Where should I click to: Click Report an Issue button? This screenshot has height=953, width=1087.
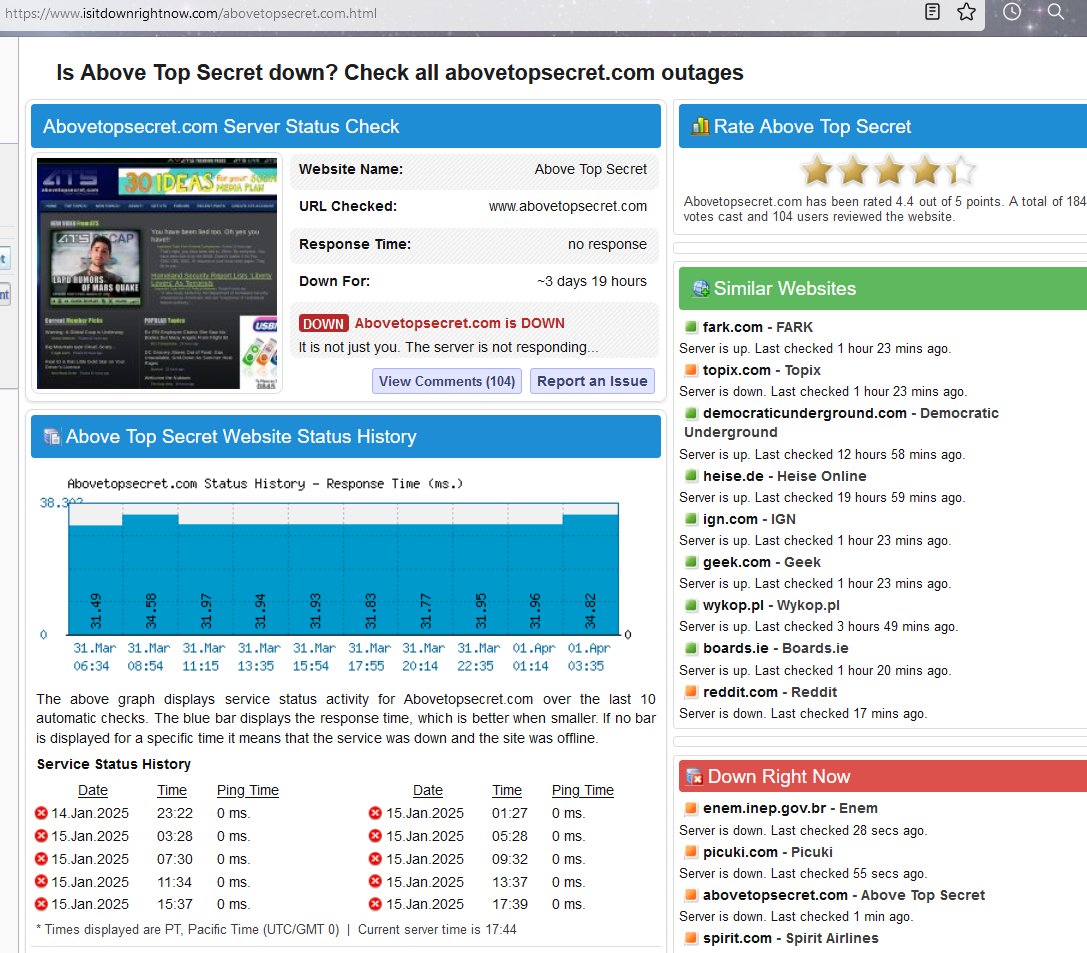tap(592, 381)
